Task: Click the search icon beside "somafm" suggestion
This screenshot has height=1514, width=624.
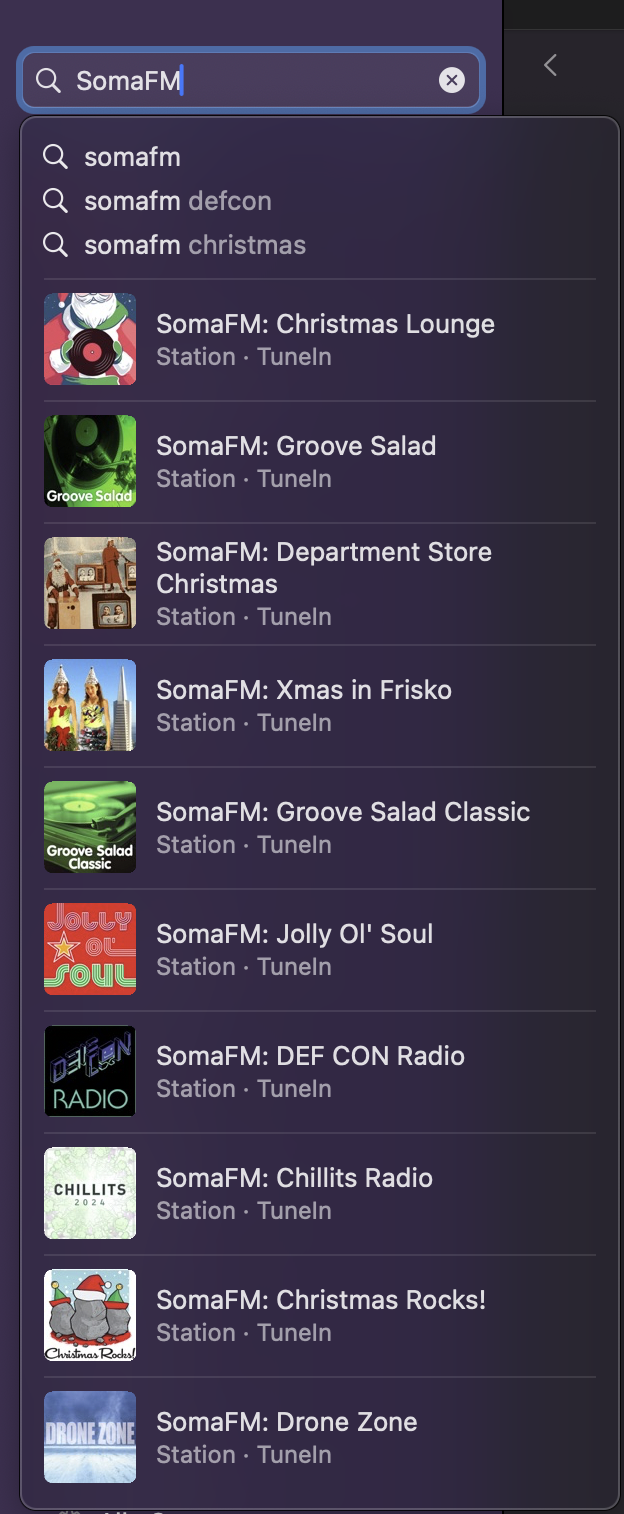Action: coord(55,157)
